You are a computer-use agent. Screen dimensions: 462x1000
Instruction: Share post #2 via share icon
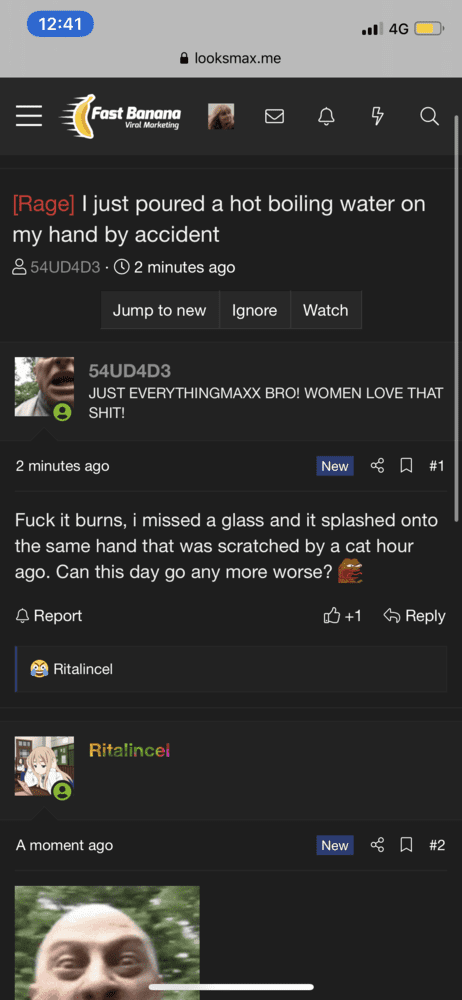tap(377, 845)
